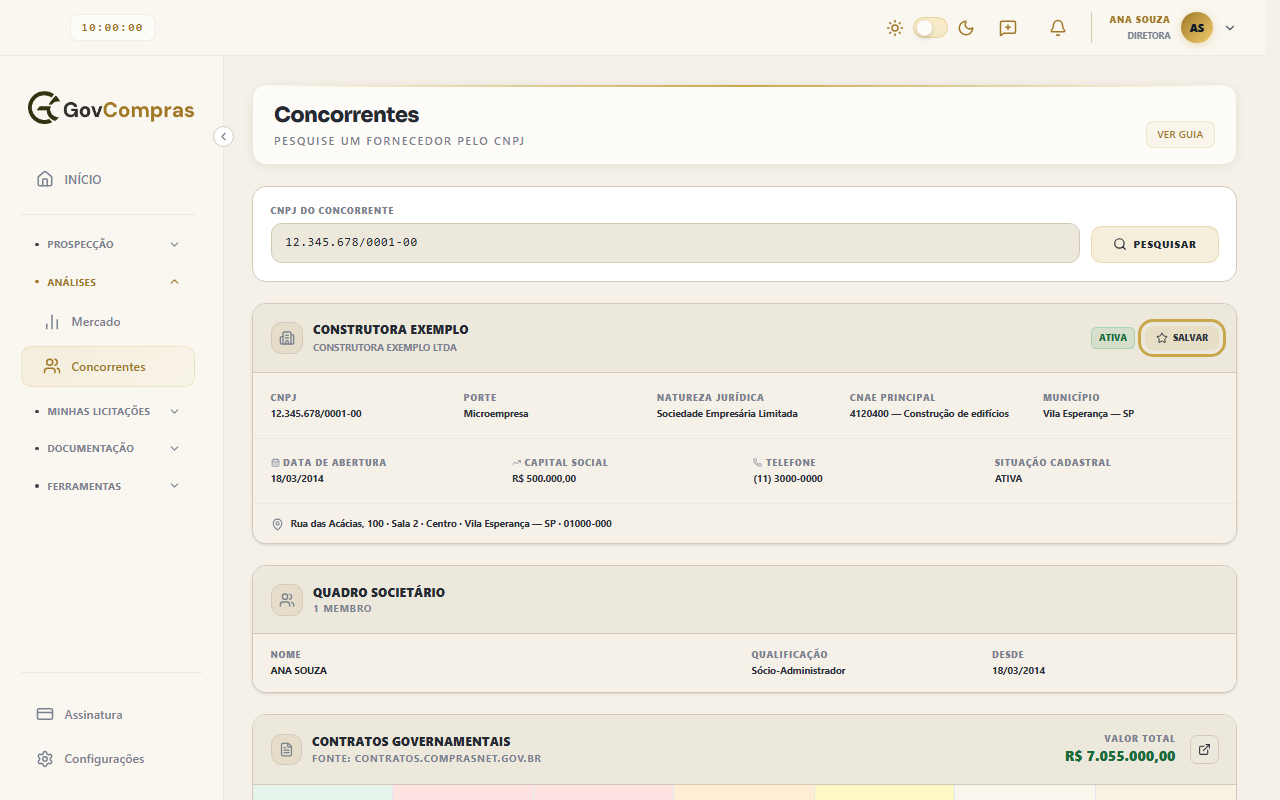Click the Construtora Exemplo building icon
This screenshot has width=1280, height=800.
click(x=287, y=338)
